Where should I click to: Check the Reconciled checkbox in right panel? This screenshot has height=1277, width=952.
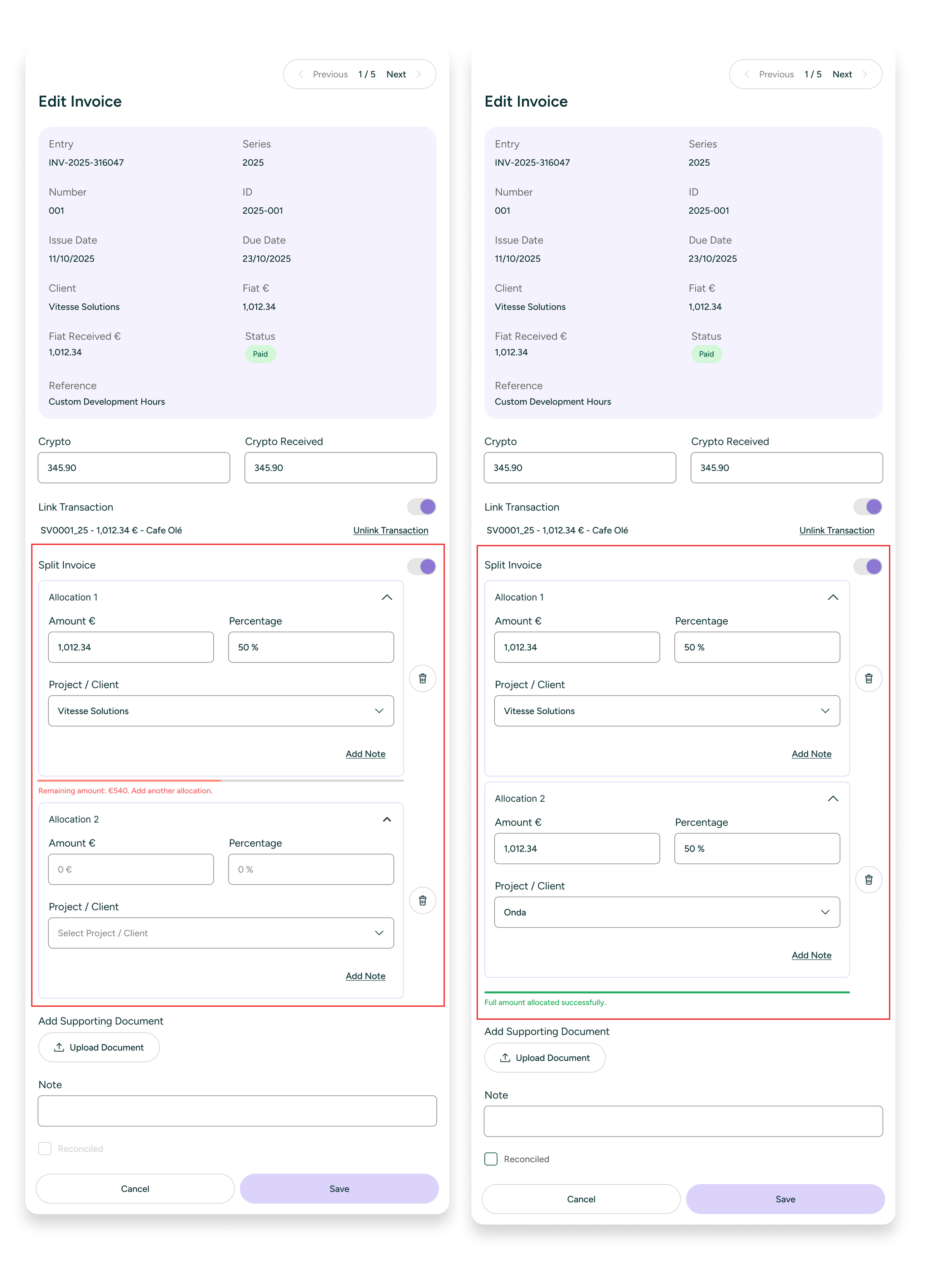pos(491,1159)
